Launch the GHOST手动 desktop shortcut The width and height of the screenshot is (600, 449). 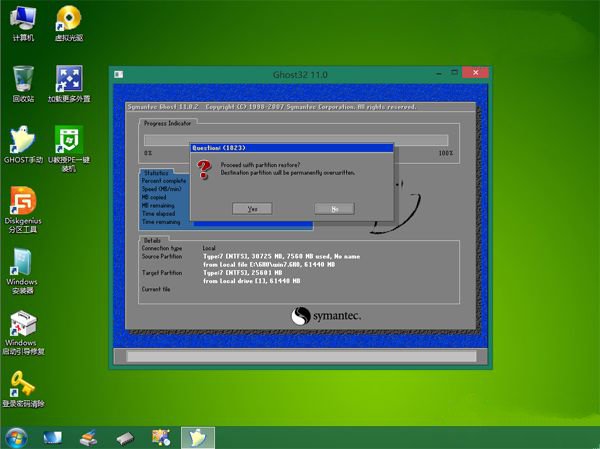tap(23, 145)
